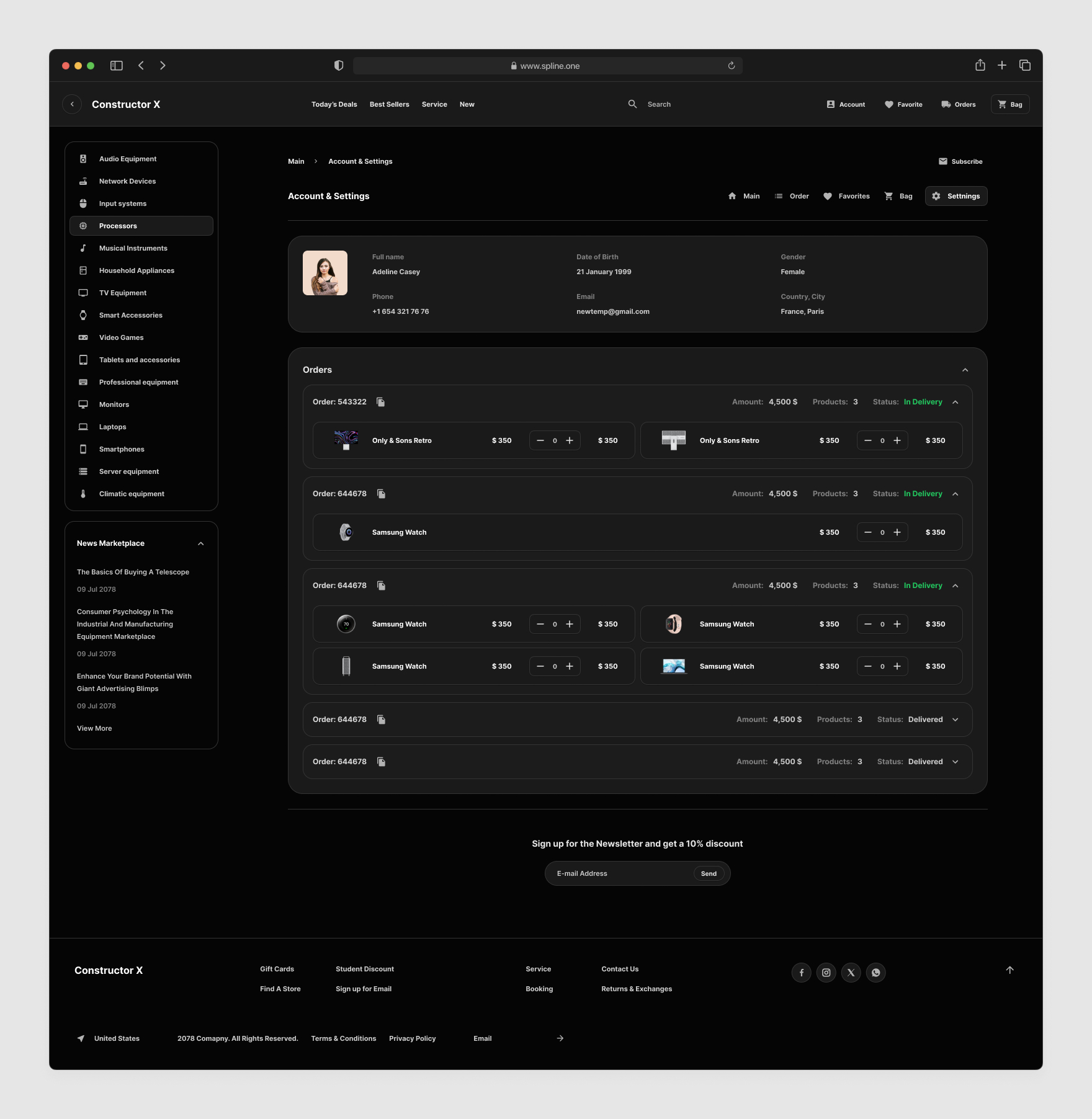
Task: Click the privacy shield icon
Action: pos(339,66)
